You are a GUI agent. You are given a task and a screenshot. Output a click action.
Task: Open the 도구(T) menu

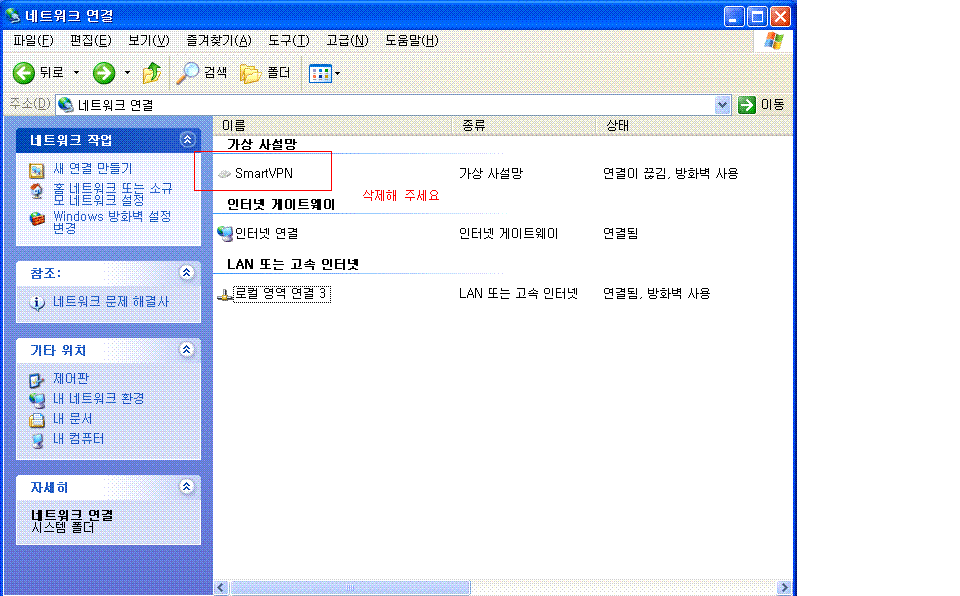[288, 40]
